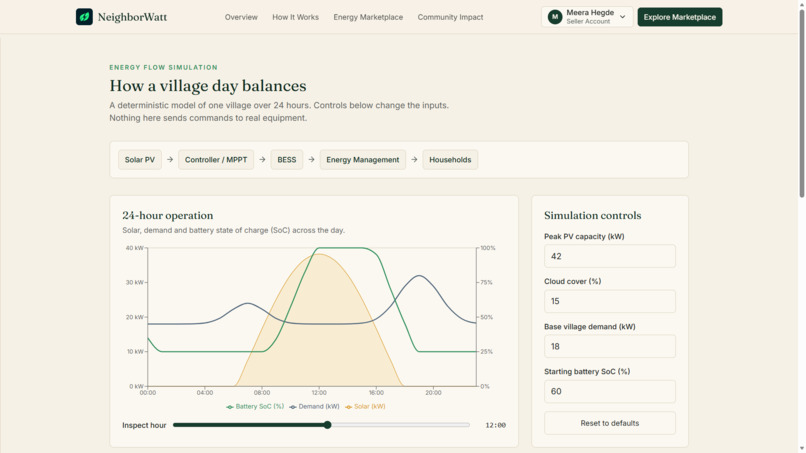The height and width of the screenshot is (453, 806).
Task: Click the 100% right axis label
Action: 488,248
